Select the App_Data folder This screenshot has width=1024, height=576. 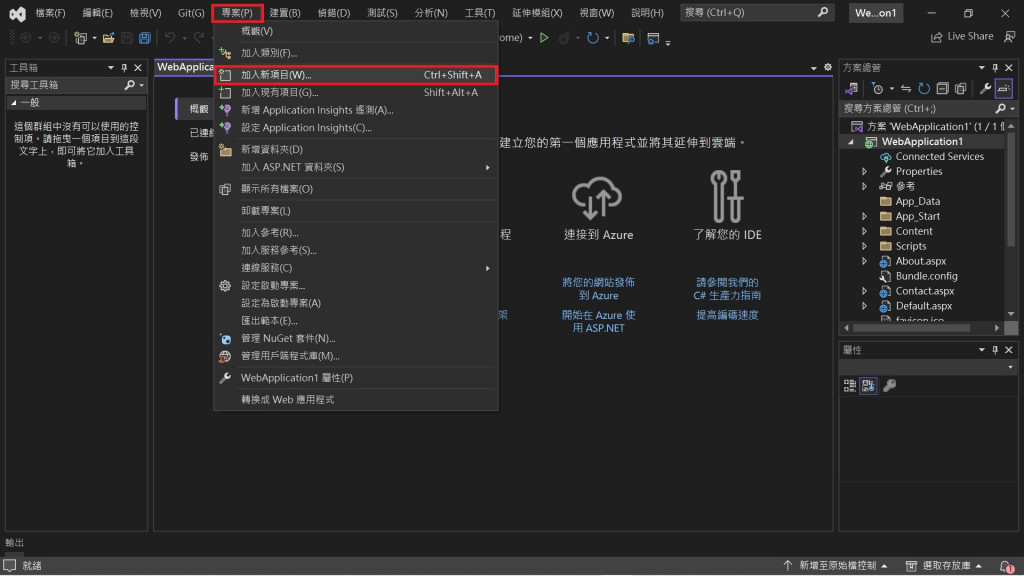pyautogui.click(x=918, y=201)
